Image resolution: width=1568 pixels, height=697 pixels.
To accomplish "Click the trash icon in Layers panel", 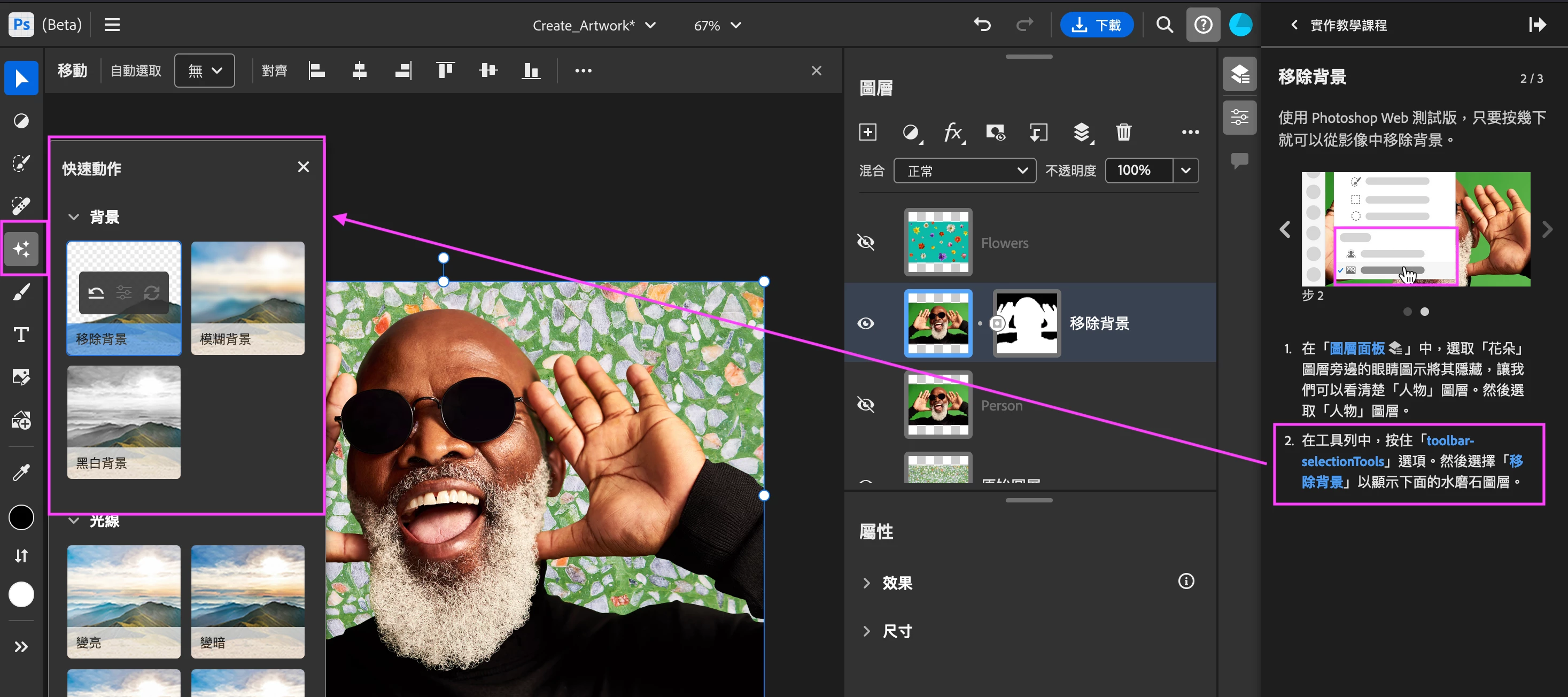I will (1123, 132).
